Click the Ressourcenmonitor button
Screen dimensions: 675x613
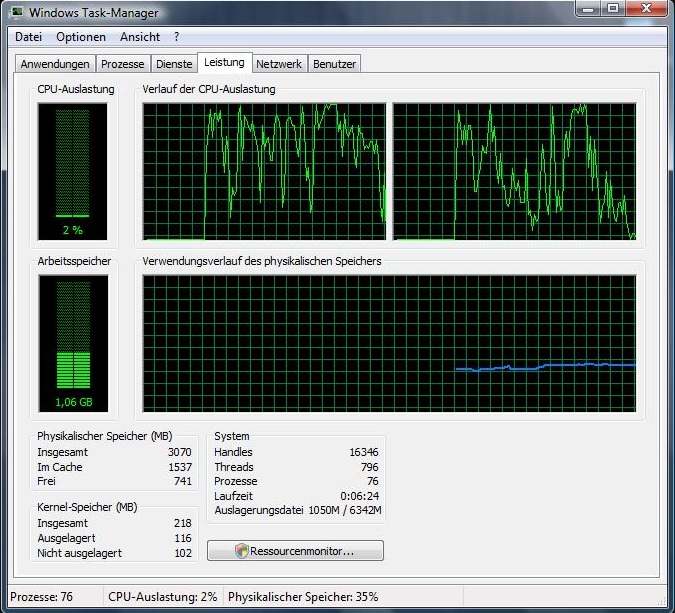click(x=295, y=551)
